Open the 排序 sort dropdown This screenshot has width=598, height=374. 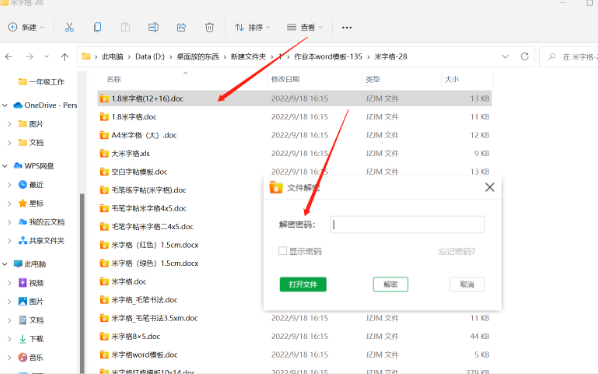(252, 27)
